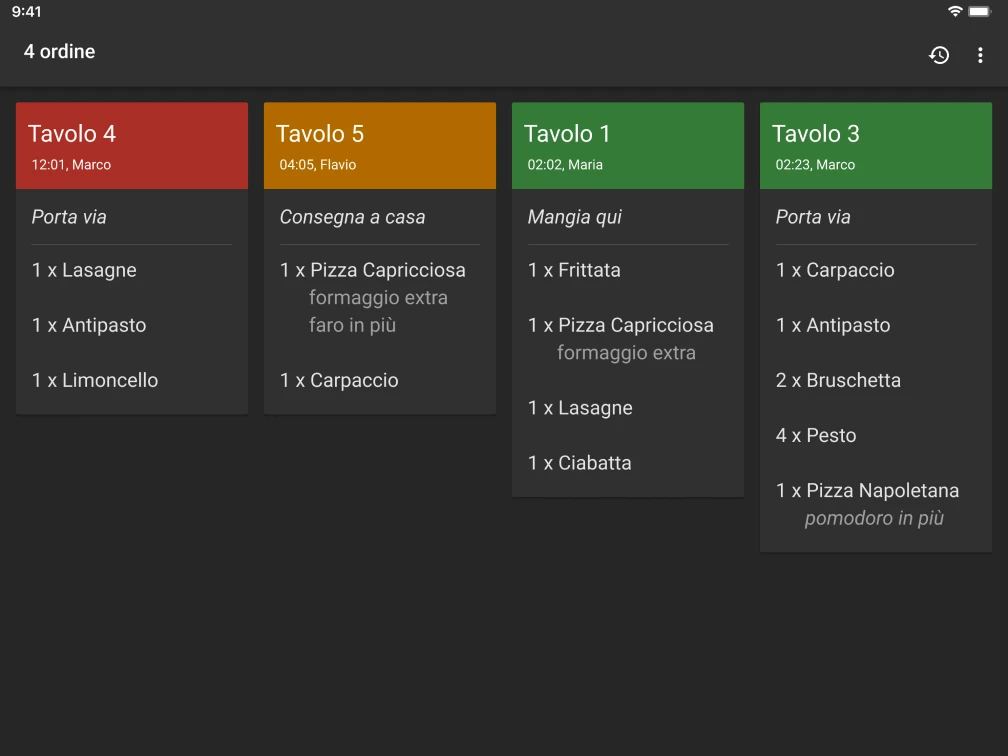This screenshot has width=1008, height=756.
Task: Click the timestamp 02:23, Marco on Tavolo 3
Action: pos(816,164)
